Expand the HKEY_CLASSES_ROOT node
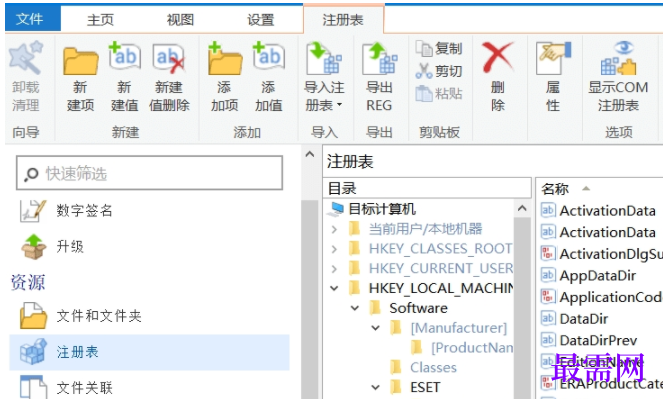 (x=334, y=249)
